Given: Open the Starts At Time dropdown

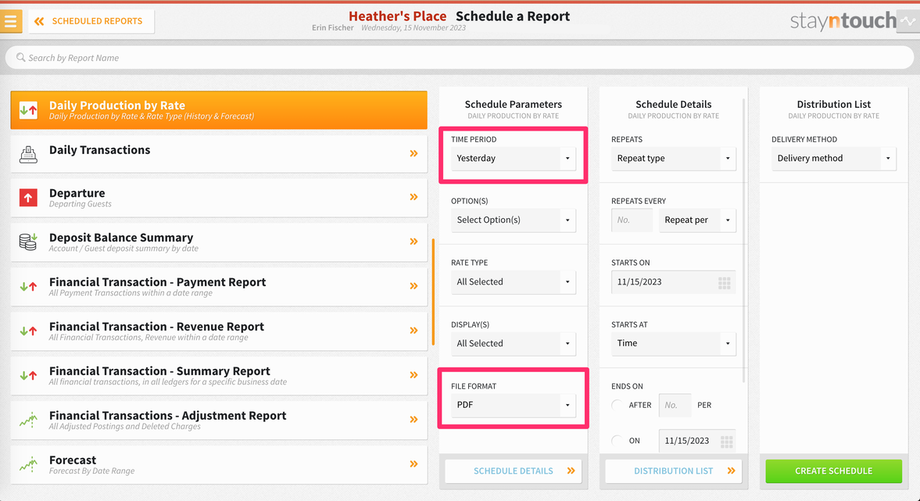Looking at the screenshot, I should [x=673, y=343].
